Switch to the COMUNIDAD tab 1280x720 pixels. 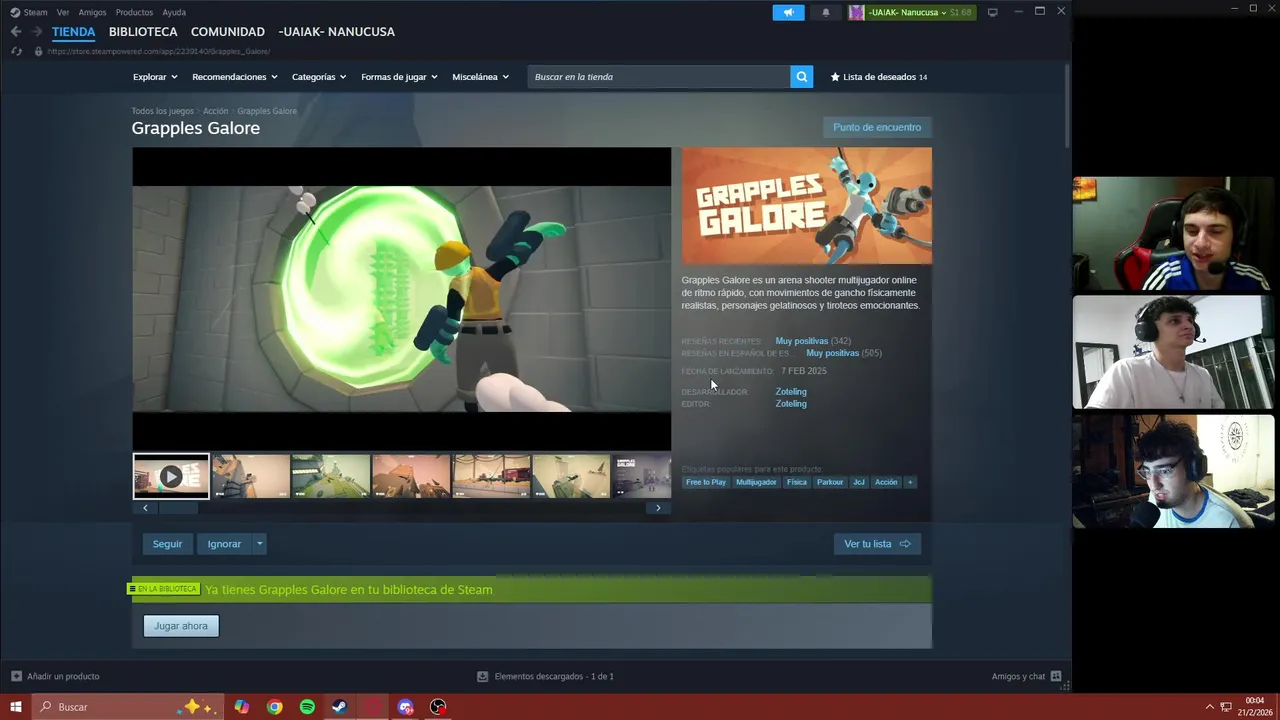tap(228, 32)
